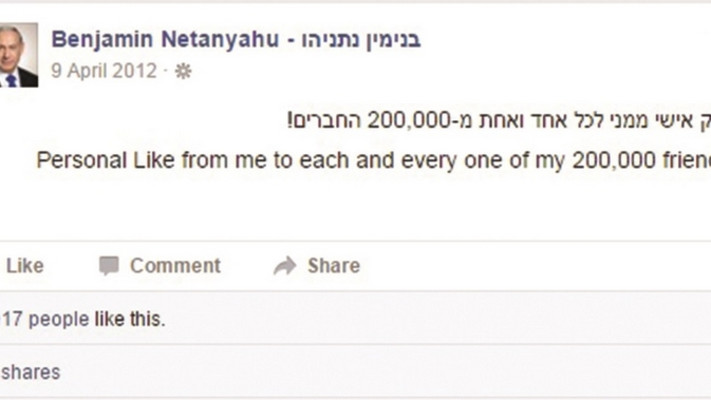Open the "Benjamin Netanyahu" English page name
Image resolution: width=711 pixels, height=400 pixels.
click(x=161, y=40)
